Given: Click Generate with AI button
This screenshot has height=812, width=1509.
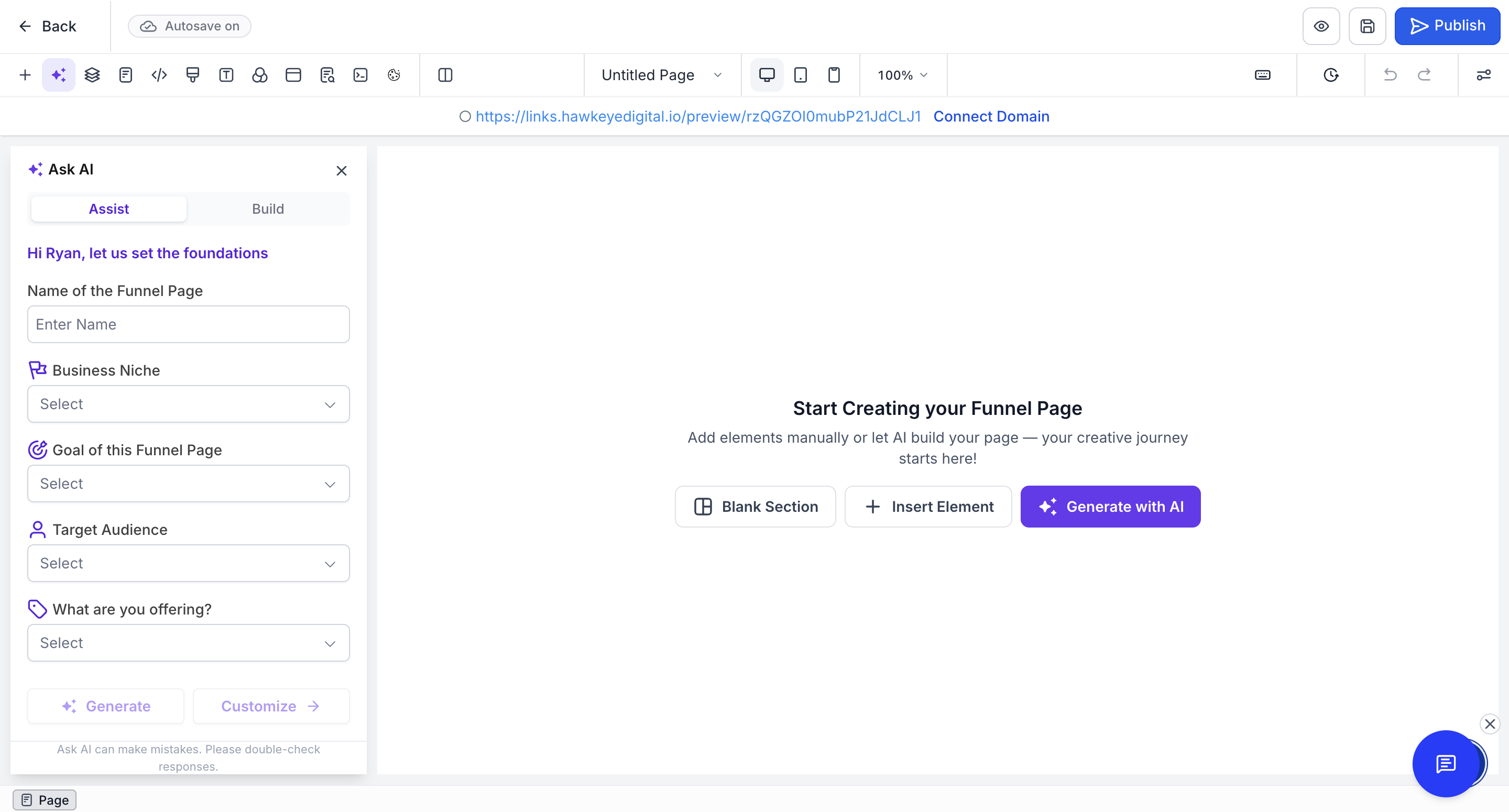Looking at the screenshot, I should 1111,507.
